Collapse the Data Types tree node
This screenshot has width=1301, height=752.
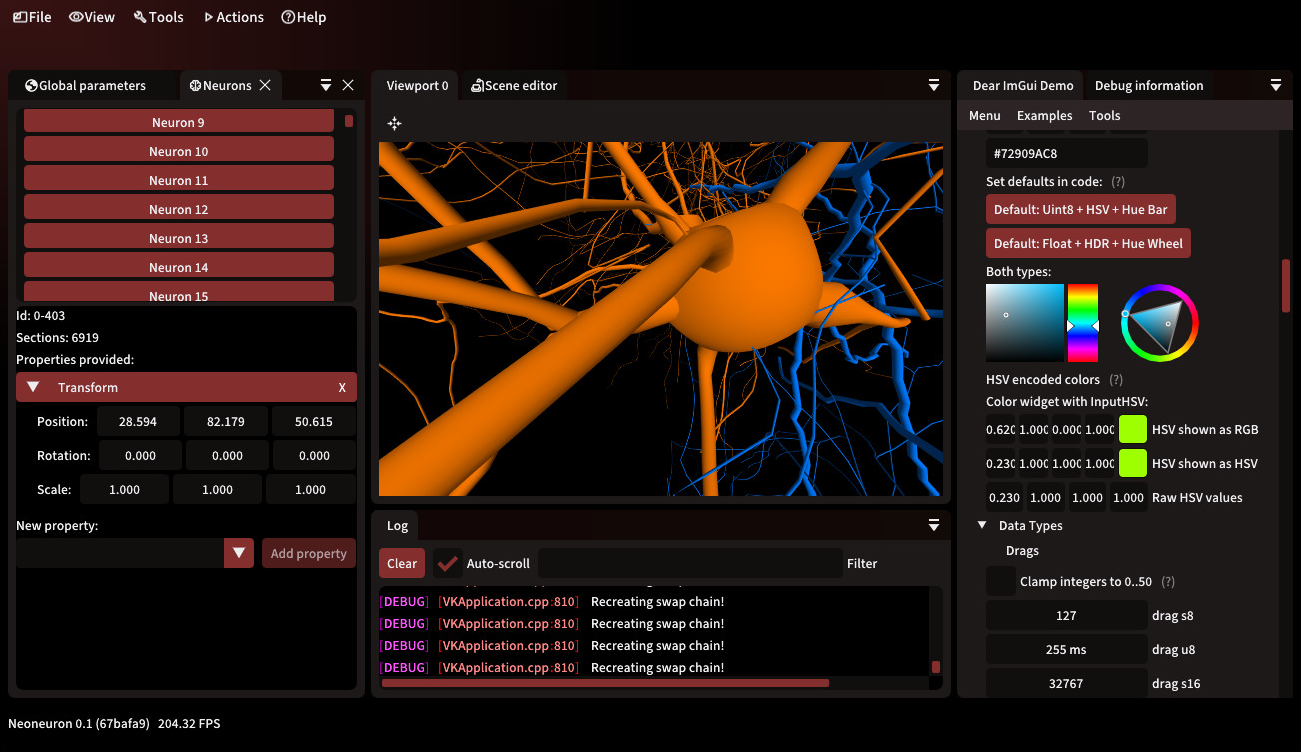982,525
